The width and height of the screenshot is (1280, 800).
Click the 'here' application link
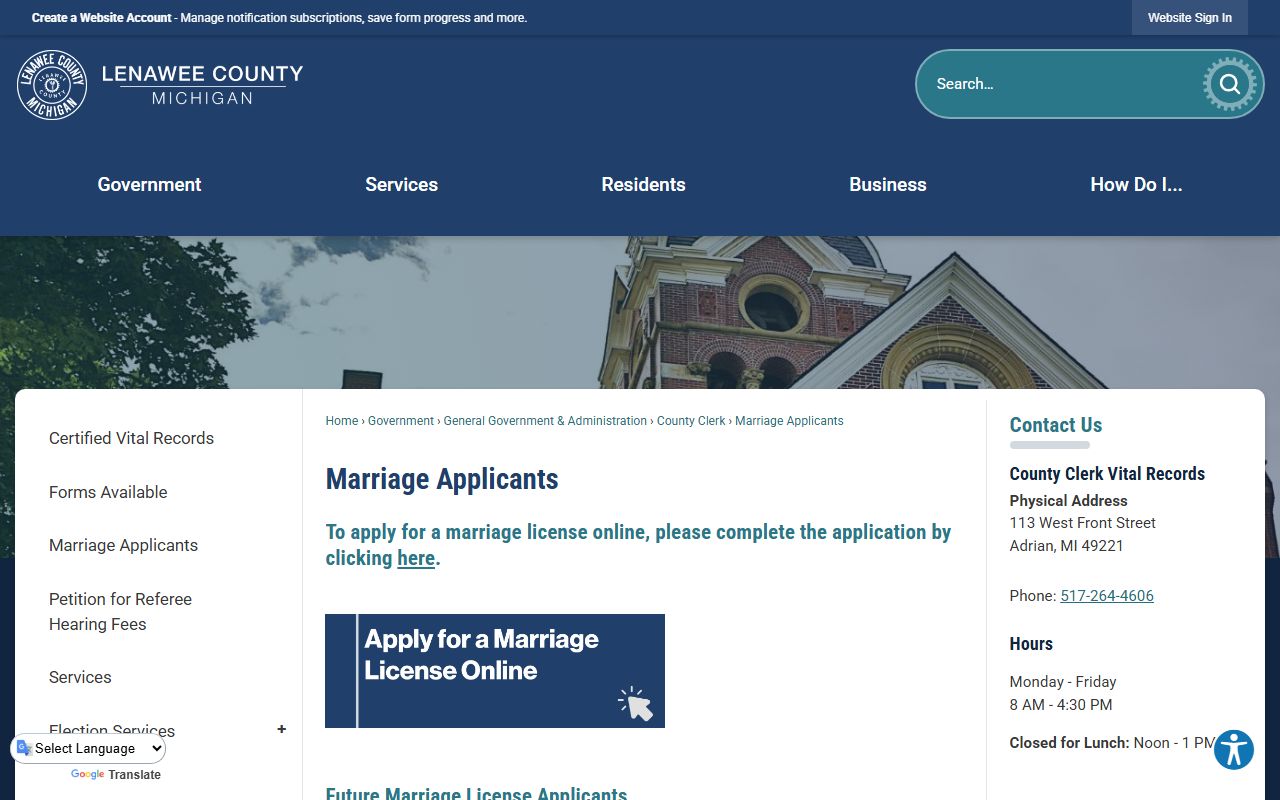click(416, 558)
